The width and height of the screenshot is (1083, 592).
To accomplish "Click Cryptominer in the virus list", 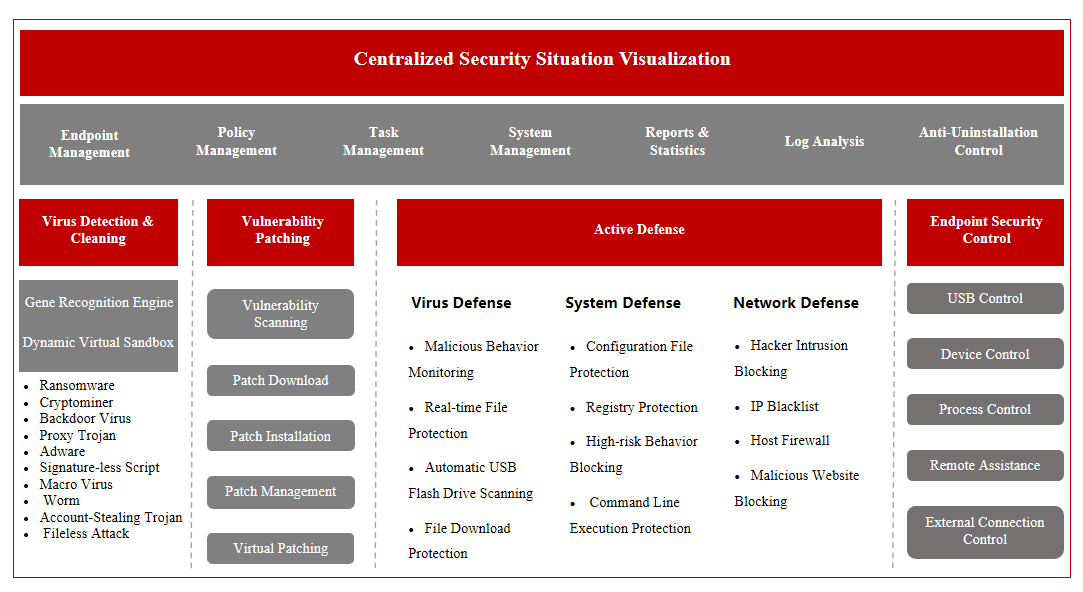I will click(x=76, y=402).
